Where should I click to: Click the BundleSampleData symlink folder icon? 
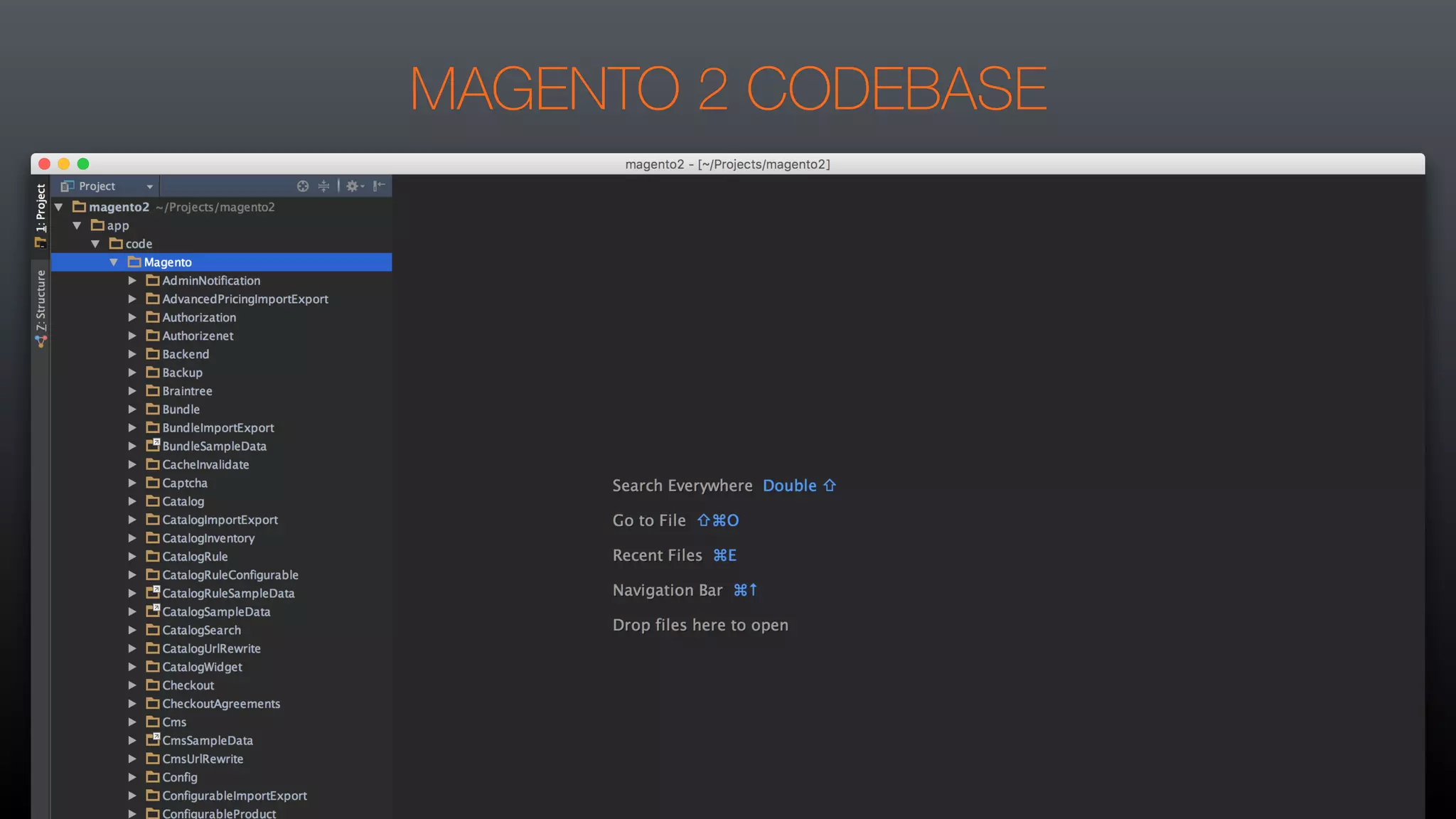pos(153,445)
